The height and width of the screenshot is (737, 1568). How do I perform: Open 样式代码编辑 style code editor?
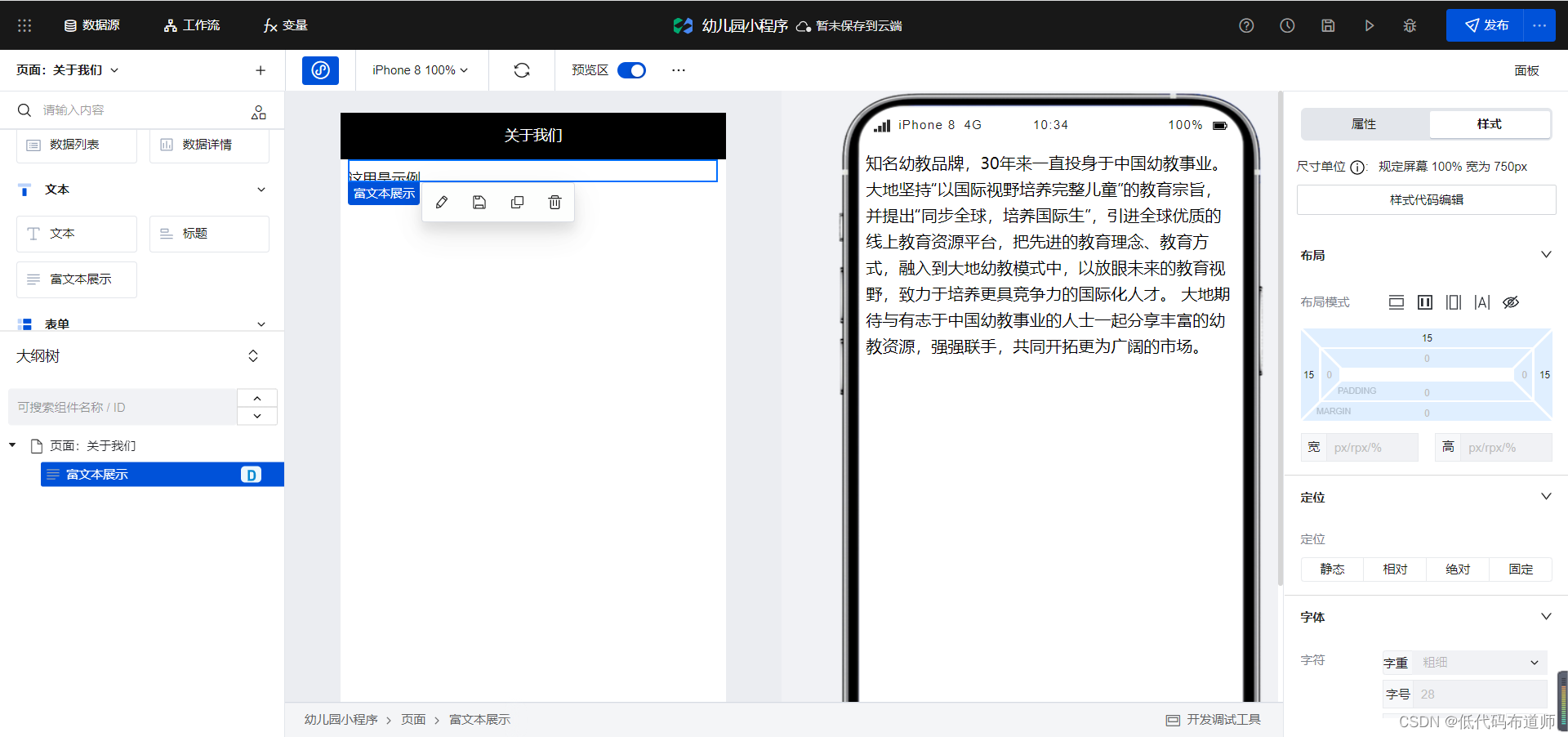(x=1426, y=200)
